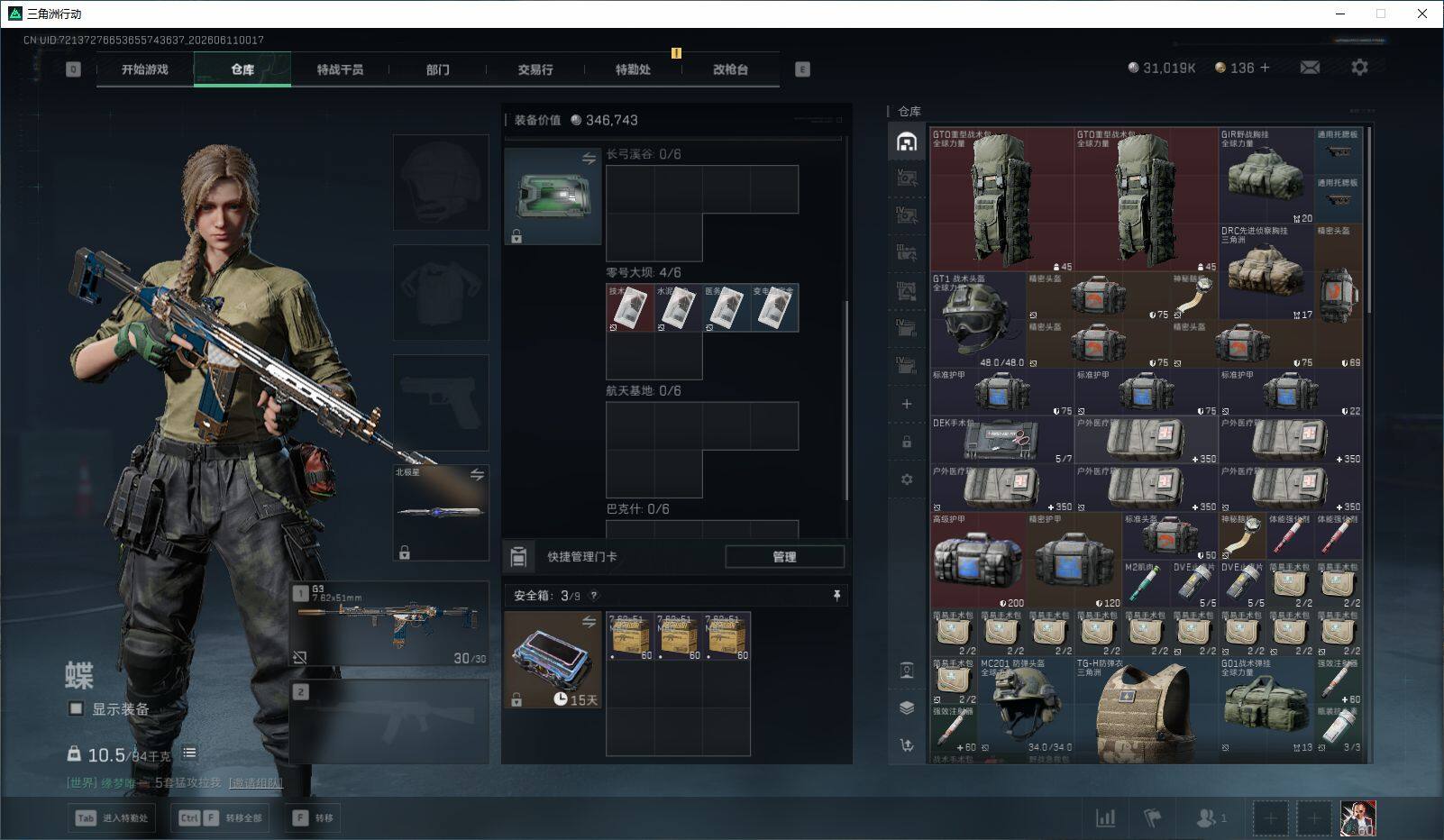Click the 零号大坝: 4/6 key card label

click(x=644, y=272)
